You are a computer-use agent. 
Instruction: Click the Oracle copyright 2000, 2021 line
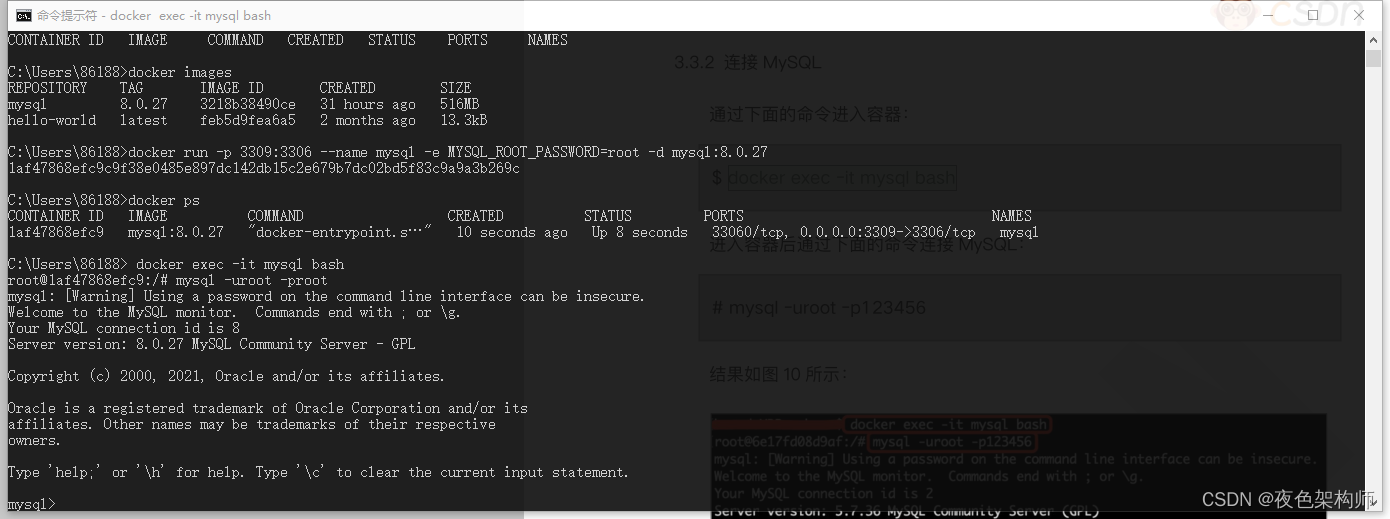pos(226,376)
